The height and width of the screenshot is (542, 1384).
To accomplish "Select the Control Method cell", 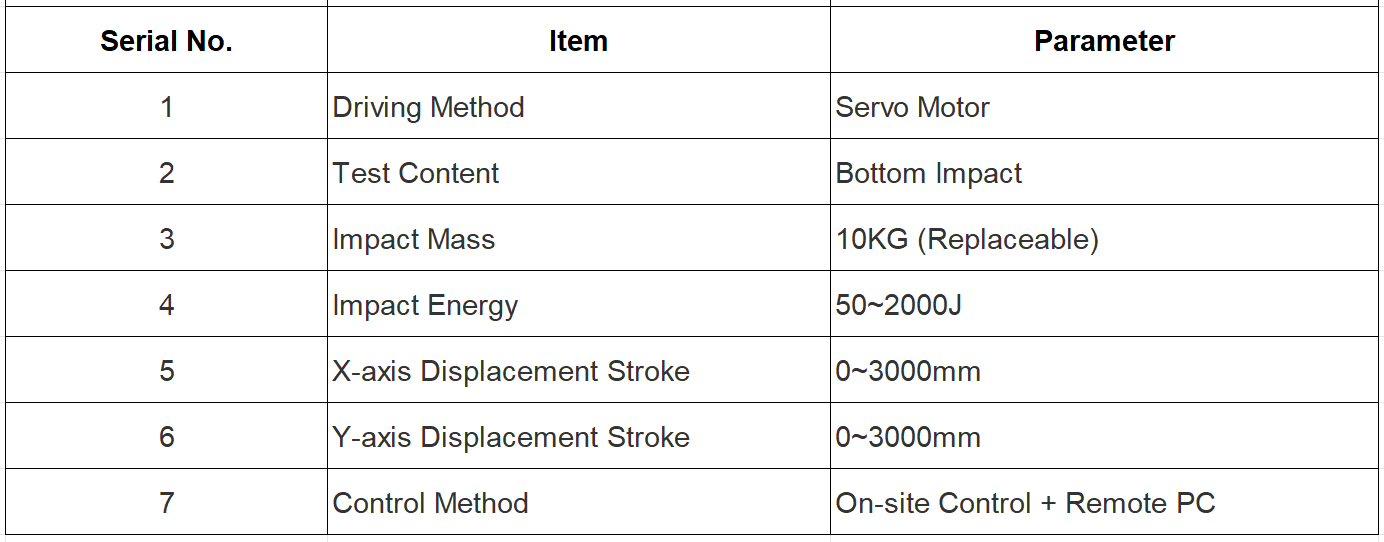I will (x=578, y=502).
